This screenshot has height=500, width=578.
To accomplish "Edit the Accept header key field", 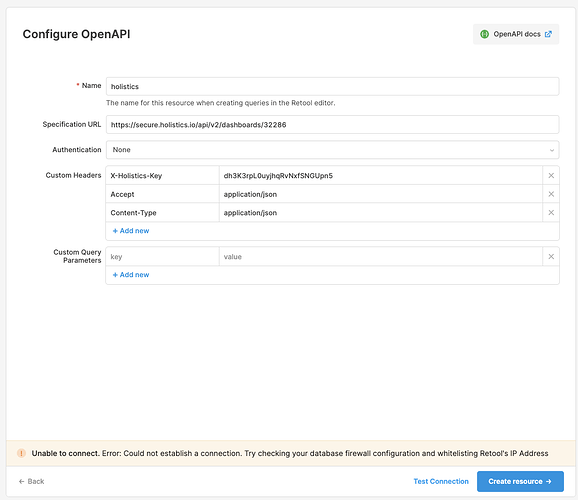I will (x=163, y=194).
